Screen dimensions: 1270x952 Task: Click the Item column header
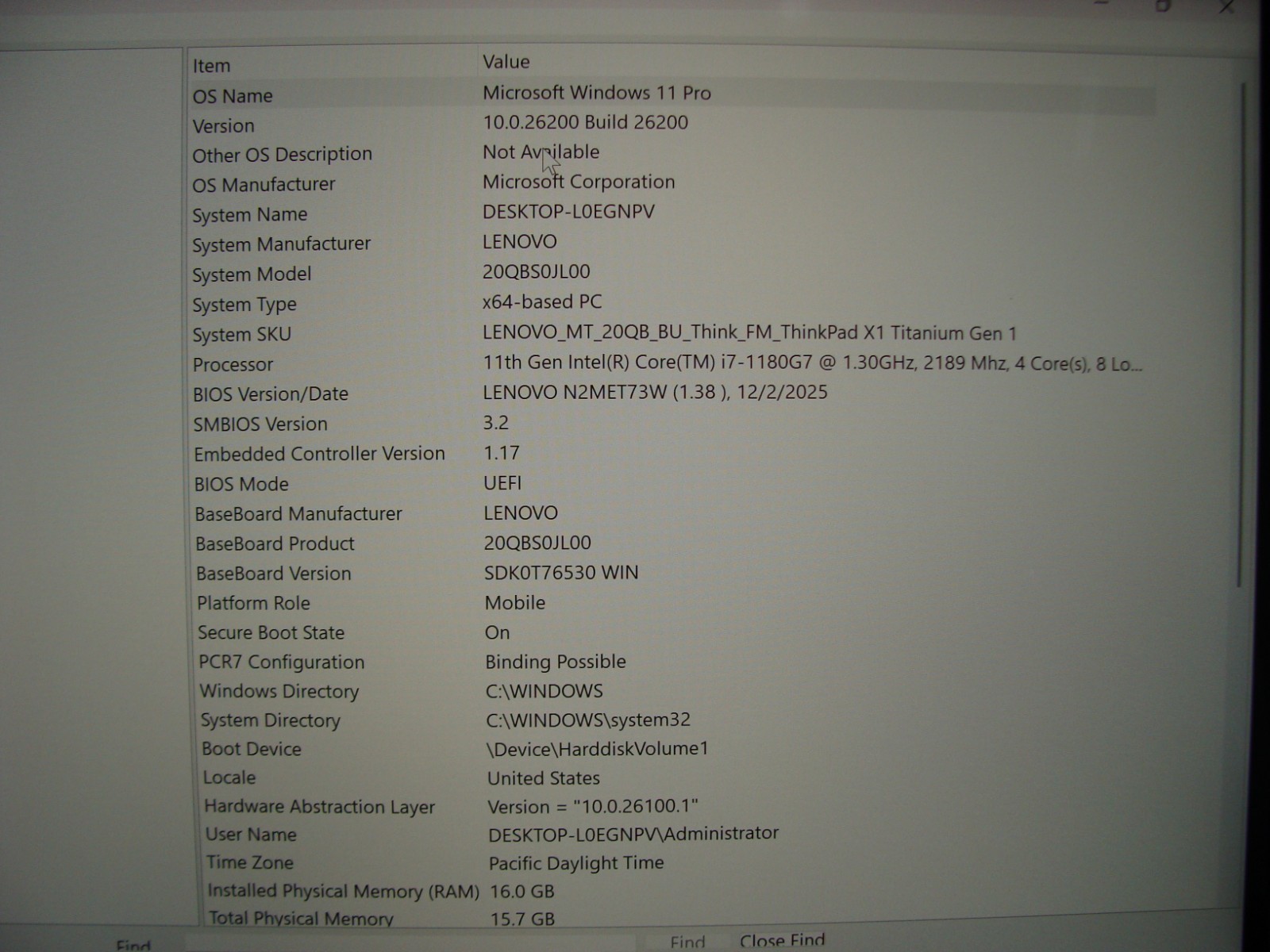211,66
